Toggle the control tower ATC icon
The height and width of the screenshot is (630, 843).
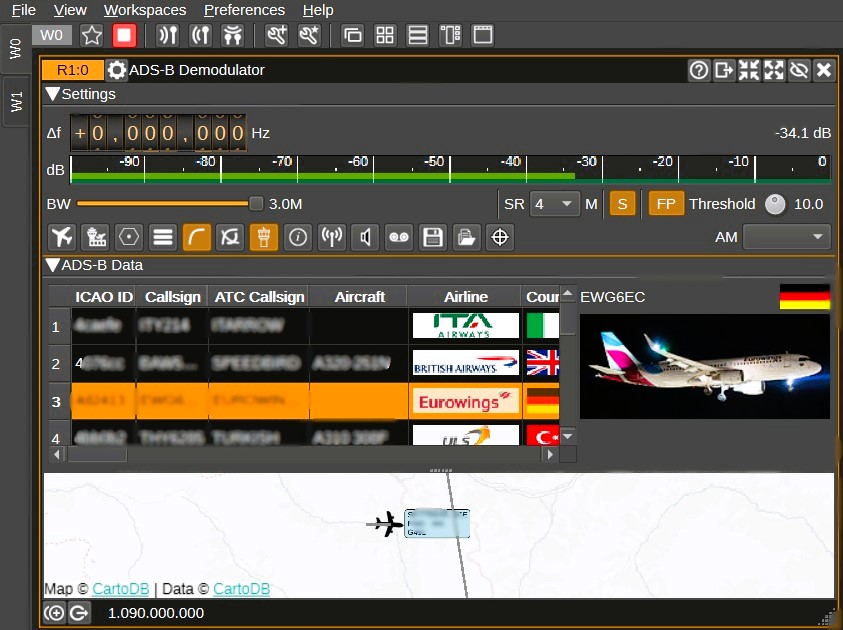(x=264, y=237)
